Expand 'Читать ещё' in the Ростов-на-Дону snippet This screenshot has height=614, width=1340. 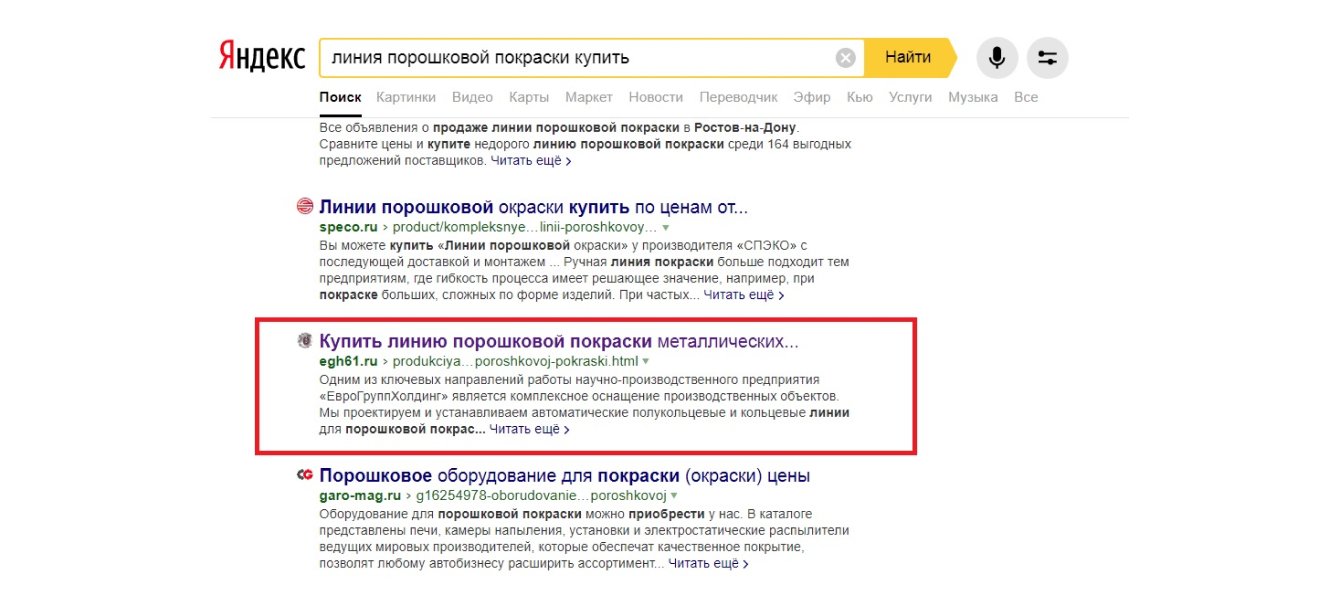531,160
